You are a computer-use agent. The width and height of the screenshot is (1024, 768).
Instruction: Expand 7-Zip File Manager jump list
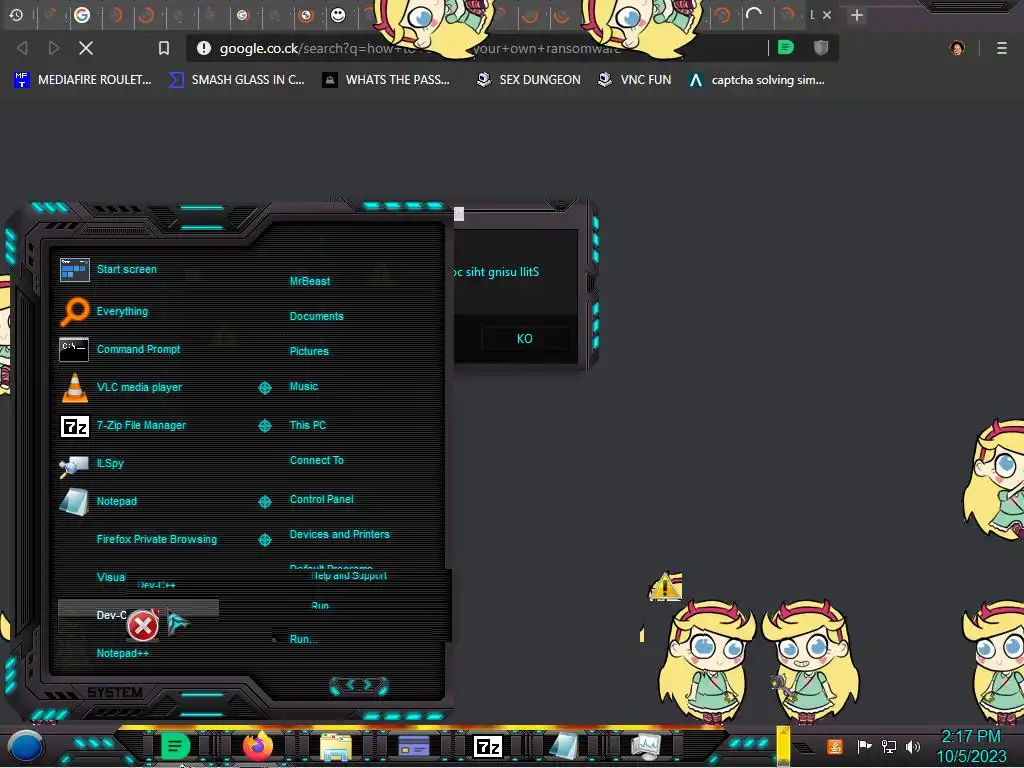[264, 426]
